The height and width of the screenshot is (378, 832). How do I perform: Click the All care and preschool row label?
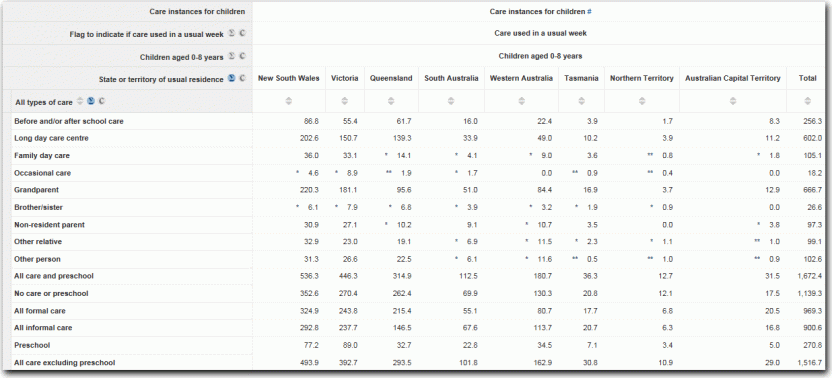coord(54,276)
